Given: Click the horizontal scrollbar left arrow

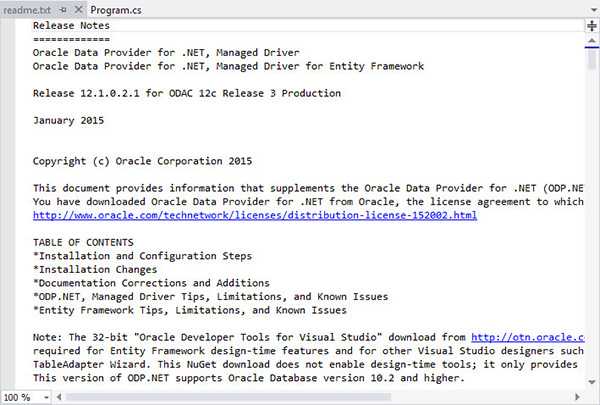Looking at the screenshot, I should pos(59,397).
